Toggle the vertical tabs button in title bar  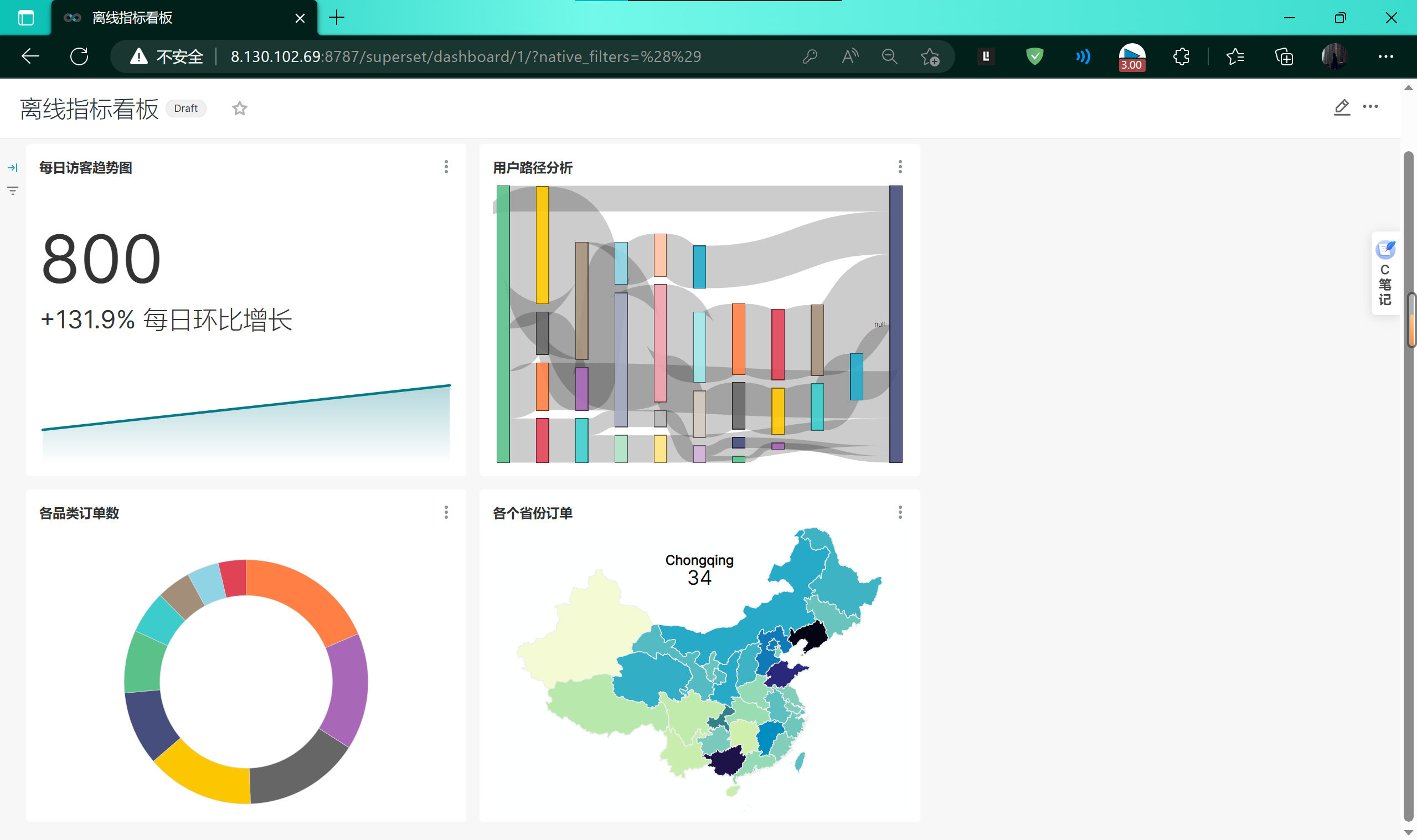pyautogui.click(x=26, y=18)
